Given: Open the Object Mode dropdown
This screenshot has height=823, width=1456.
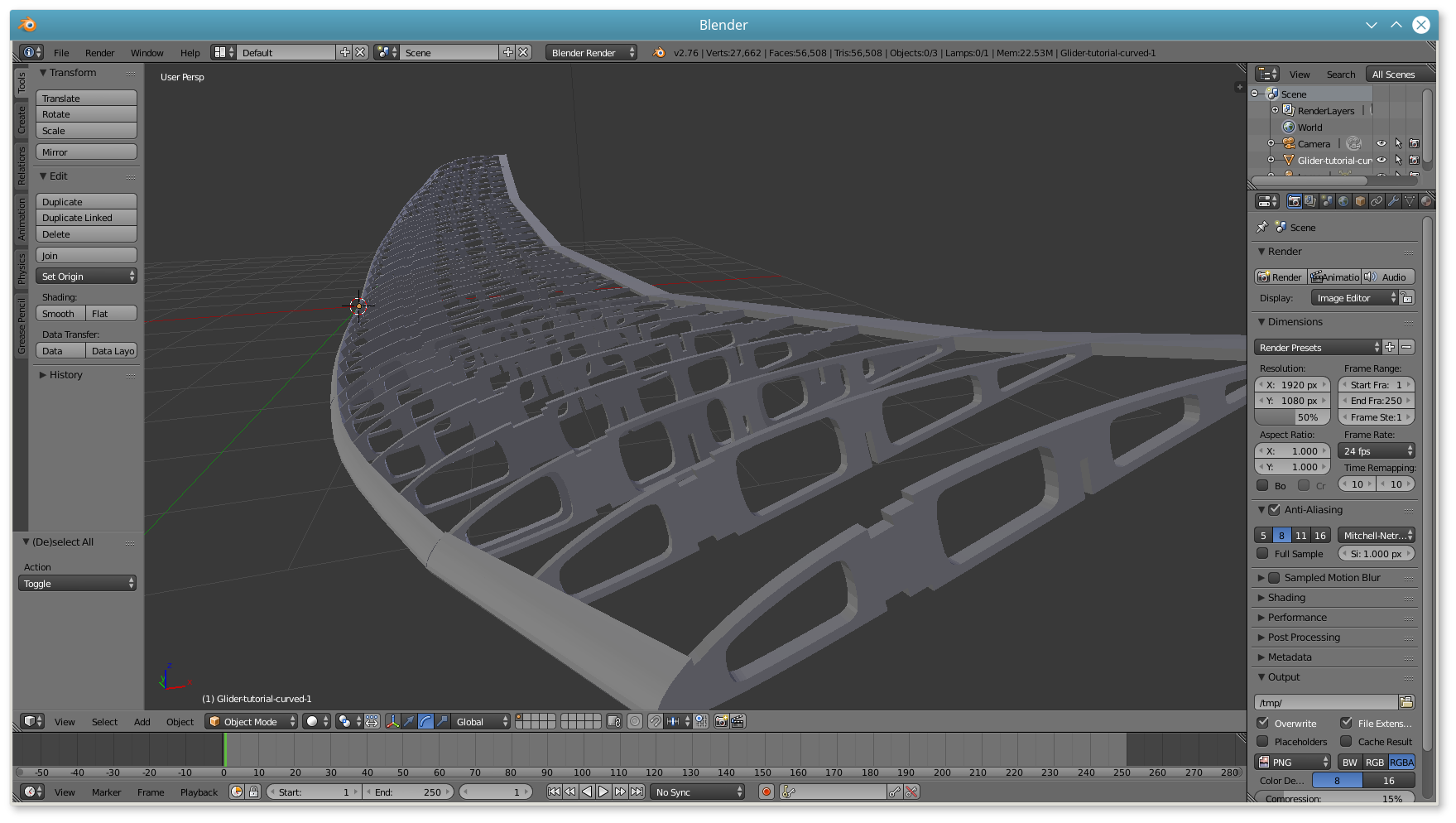Looking at the screenshot, I should pos(251,721).
